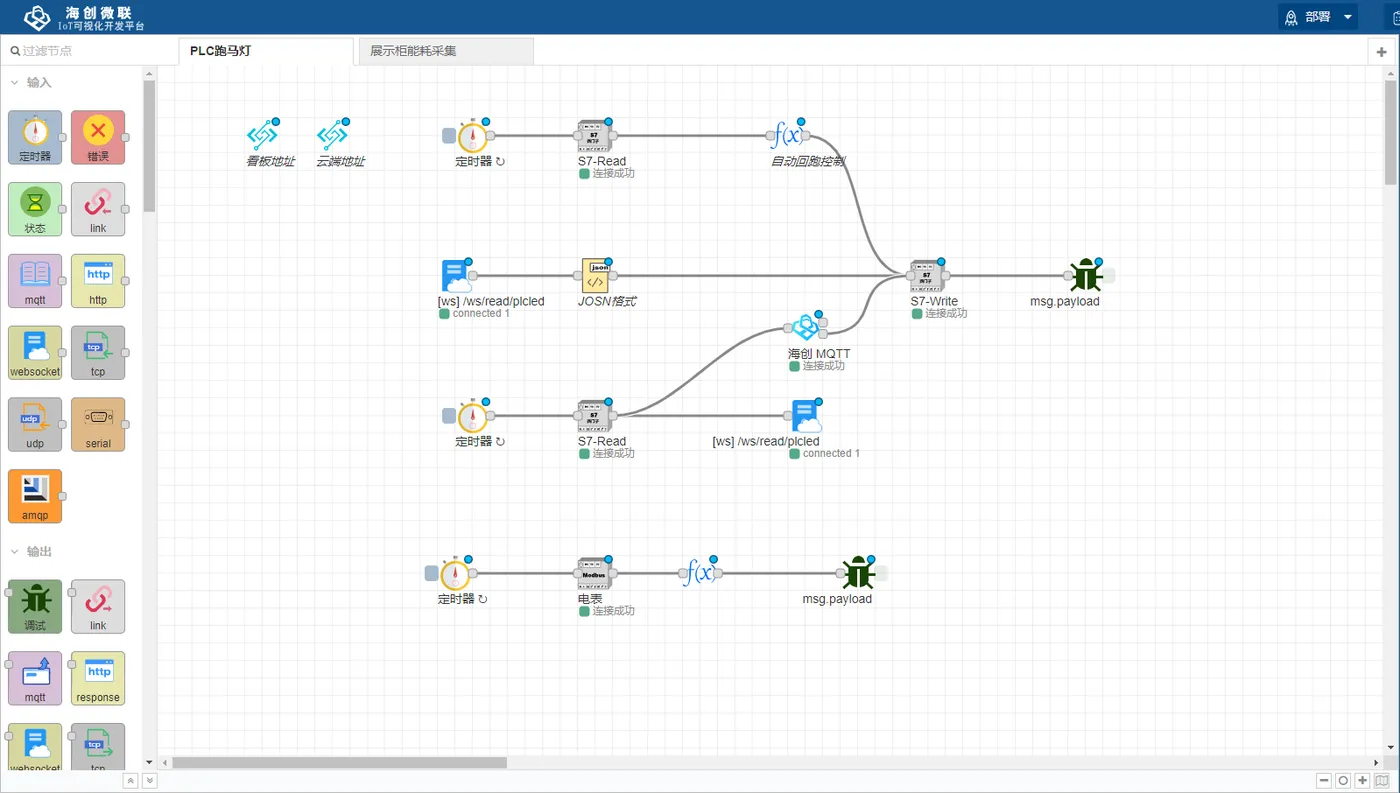This screenshot has height=793, width=1400.
Task: Select the tcp node under 输入
Action: pos(98,353)
